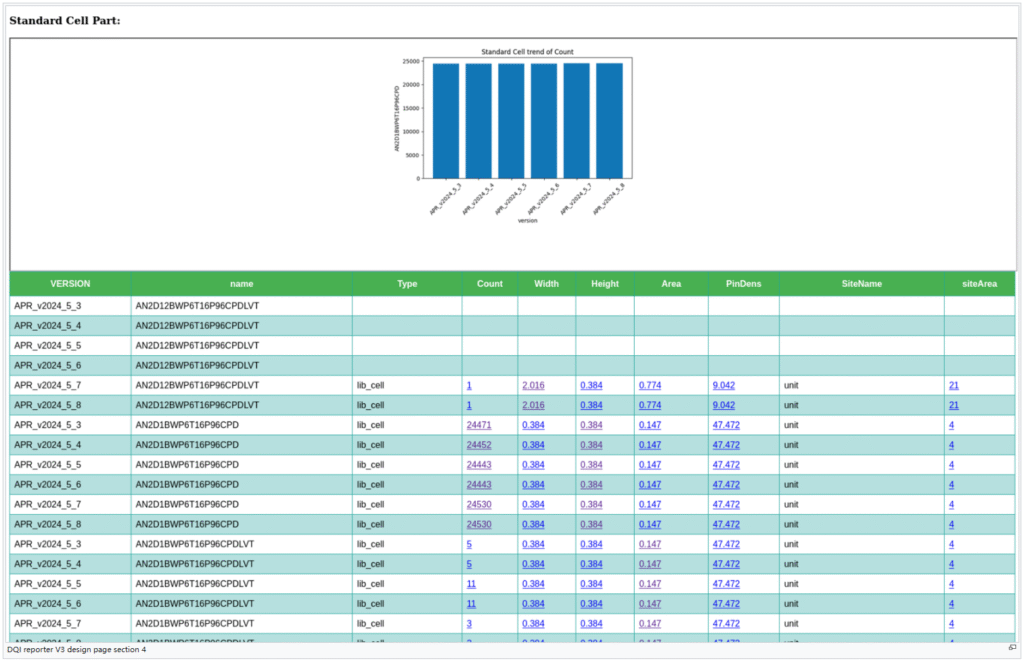Click the chart bar for APR_v2024_5_8
This screenshot has height=661, width=1024.
pyautogui.click(x=609, y=120)
